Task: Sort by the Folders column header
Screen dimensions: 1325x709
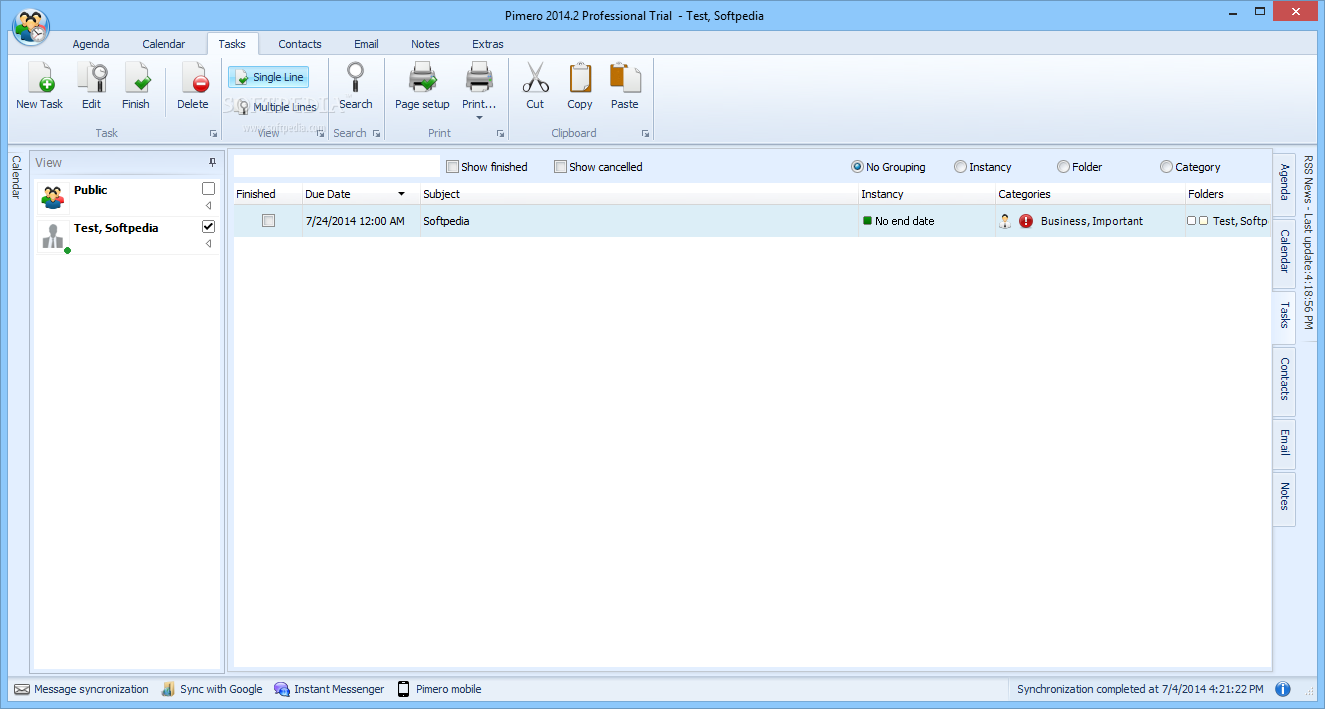Action: click(1228, 194)
